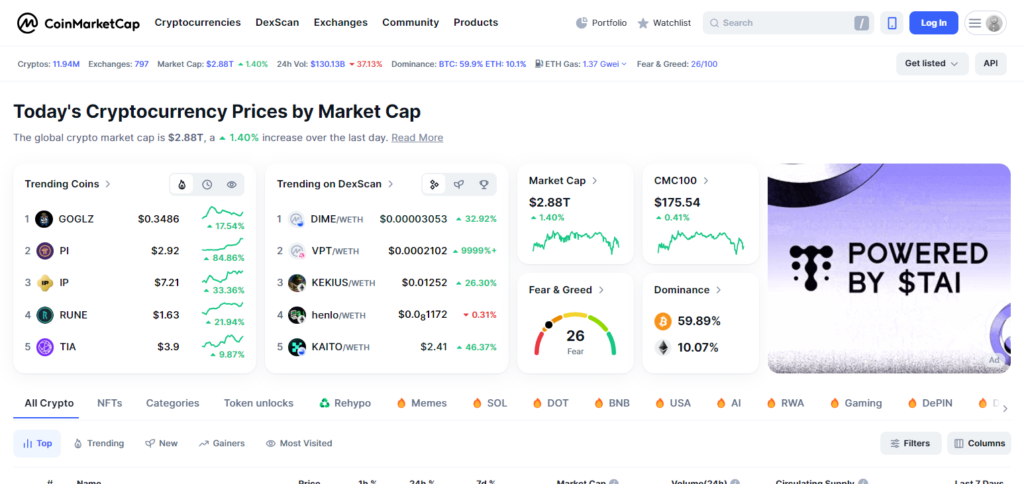Screen dimensions: 1024x484
Task: Click the Market Cap sparkline chart
Action: pos(575,242)
